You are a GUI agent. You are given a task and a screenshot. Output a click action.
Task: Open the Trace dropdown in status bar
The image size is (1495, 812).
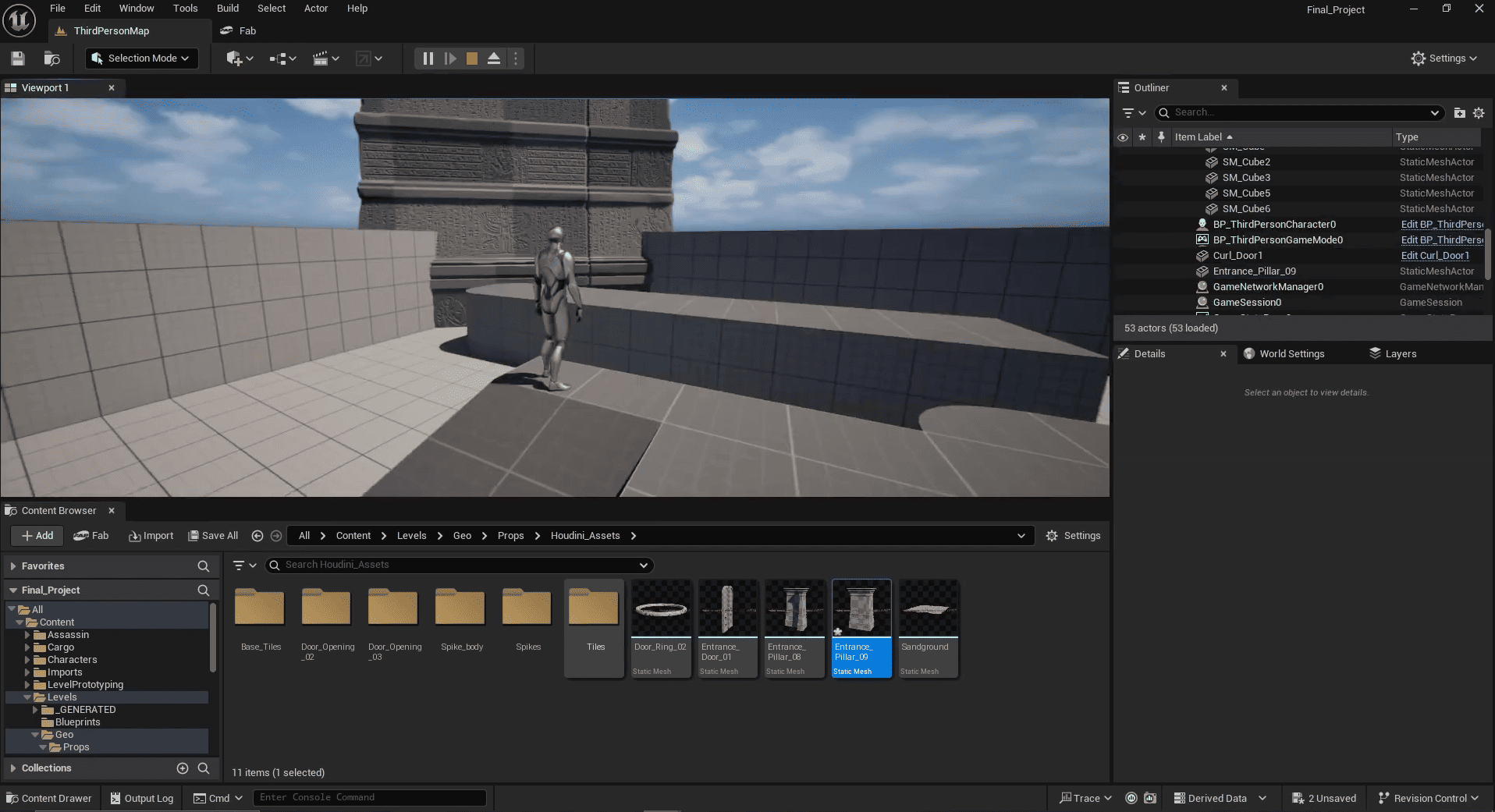click(x=1085, y=798)
